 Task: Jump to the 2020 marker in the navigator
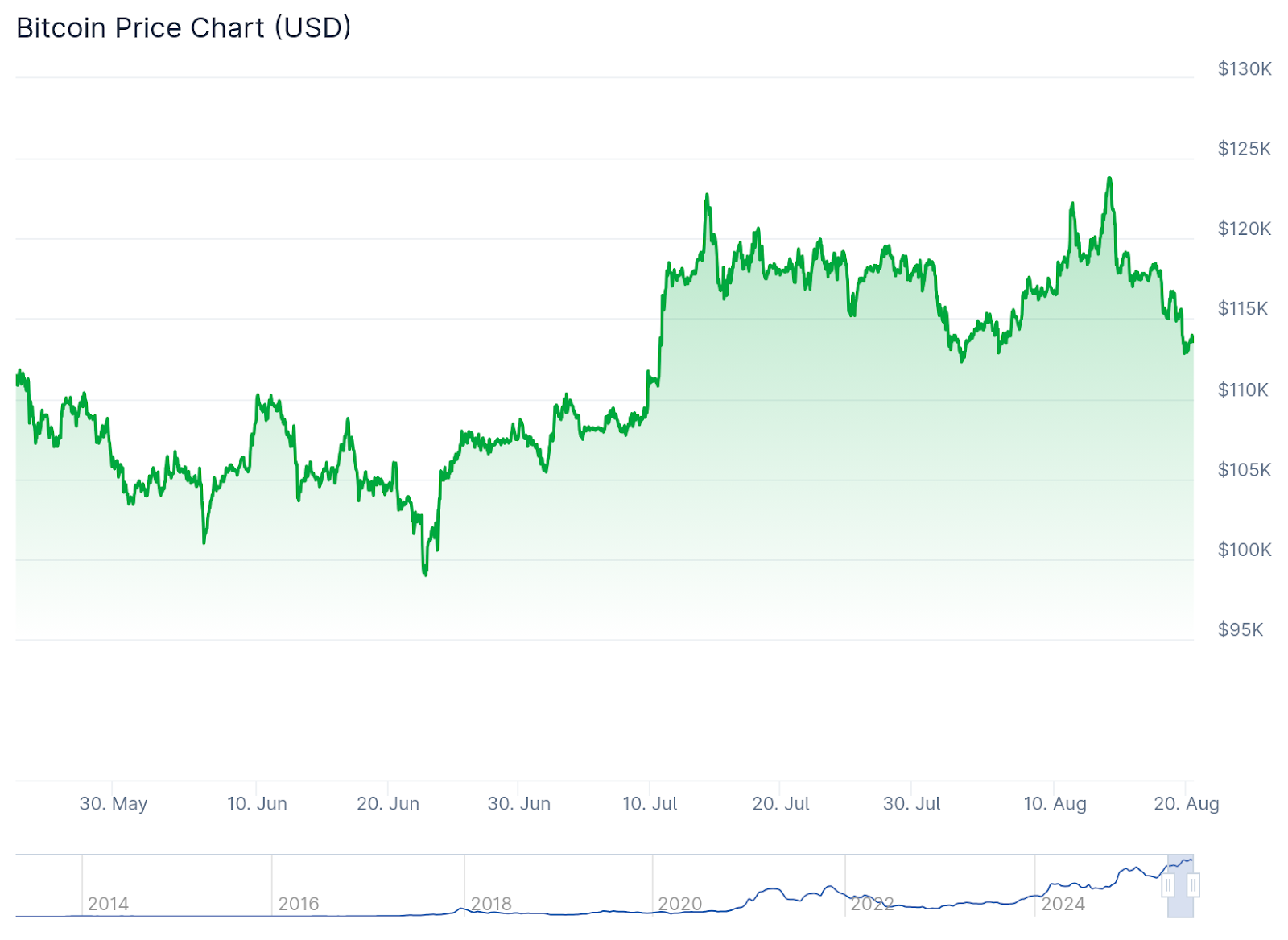(680, 904)
